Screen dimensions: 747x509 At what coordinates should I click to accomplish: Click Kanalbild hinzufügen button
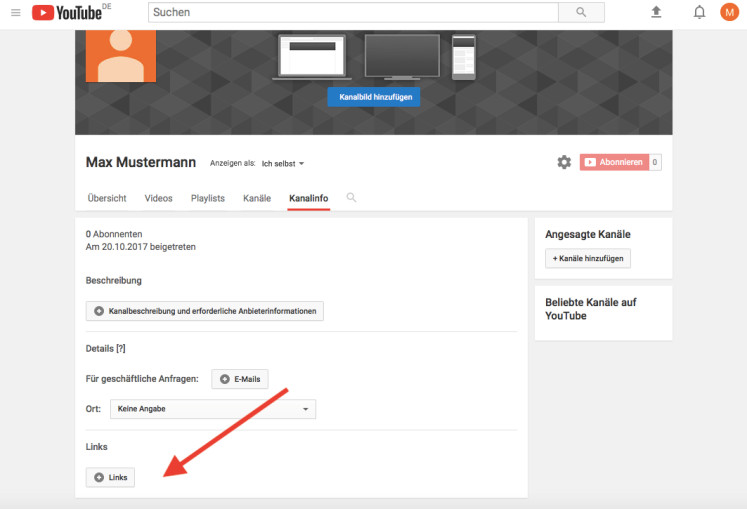point(375,97)
